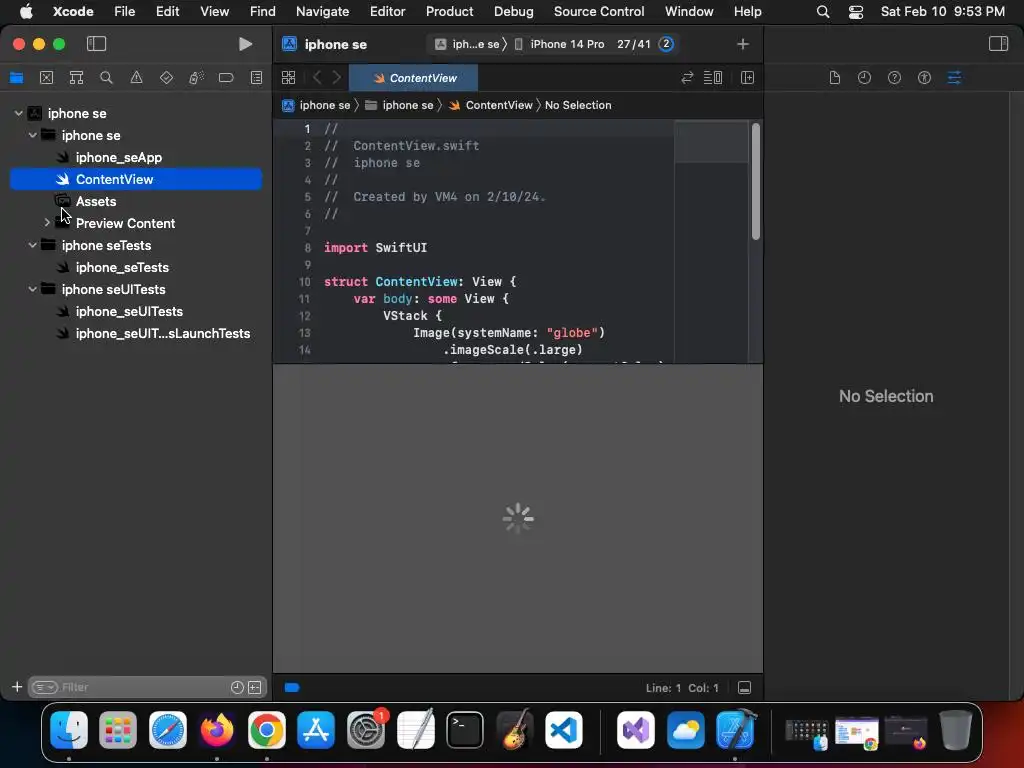Collapse the iphone se project root
The image size is (1024, 768).
pyautogui.click(x=18, y=113)
